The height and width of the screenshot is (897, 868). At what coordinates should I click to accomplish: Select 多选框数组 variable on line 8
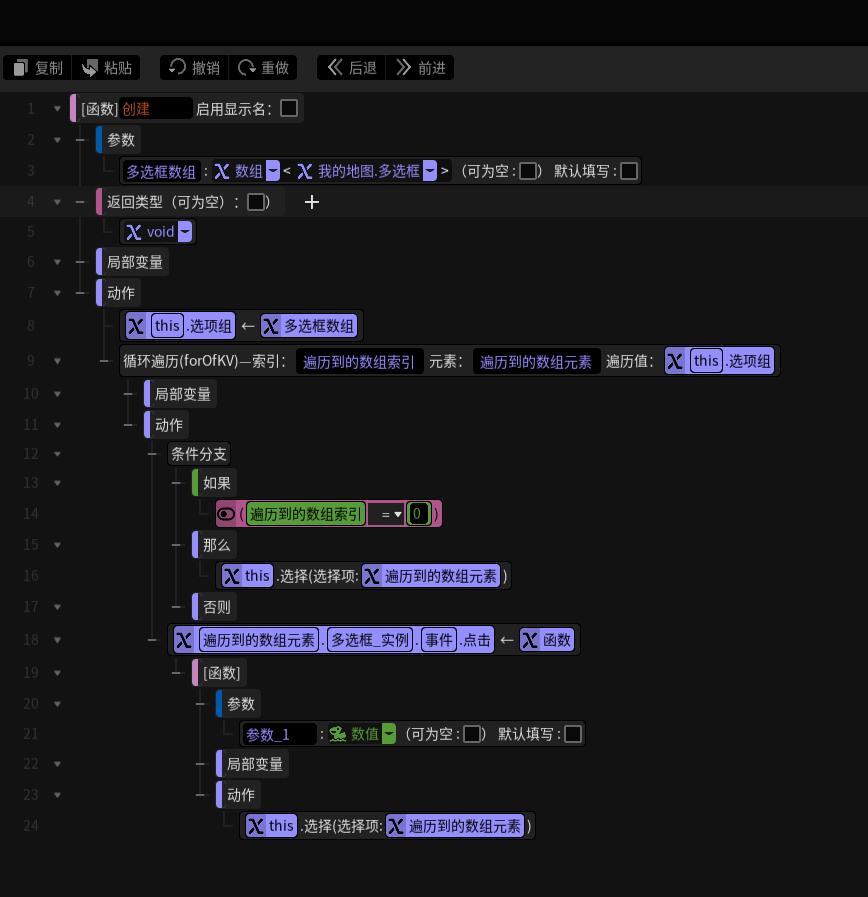click(x=309, y=326)
